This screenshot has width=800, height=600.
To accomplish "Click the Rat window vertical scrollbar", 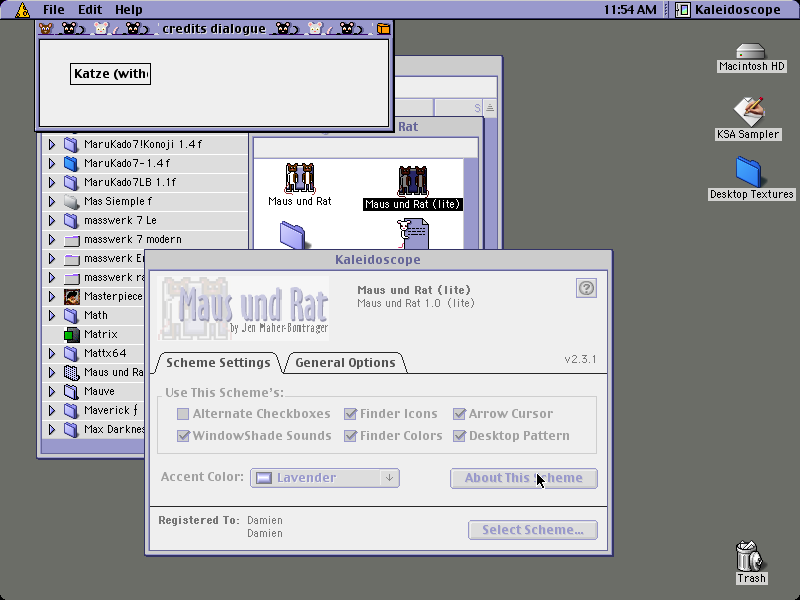I will click(x=471, y=204).
